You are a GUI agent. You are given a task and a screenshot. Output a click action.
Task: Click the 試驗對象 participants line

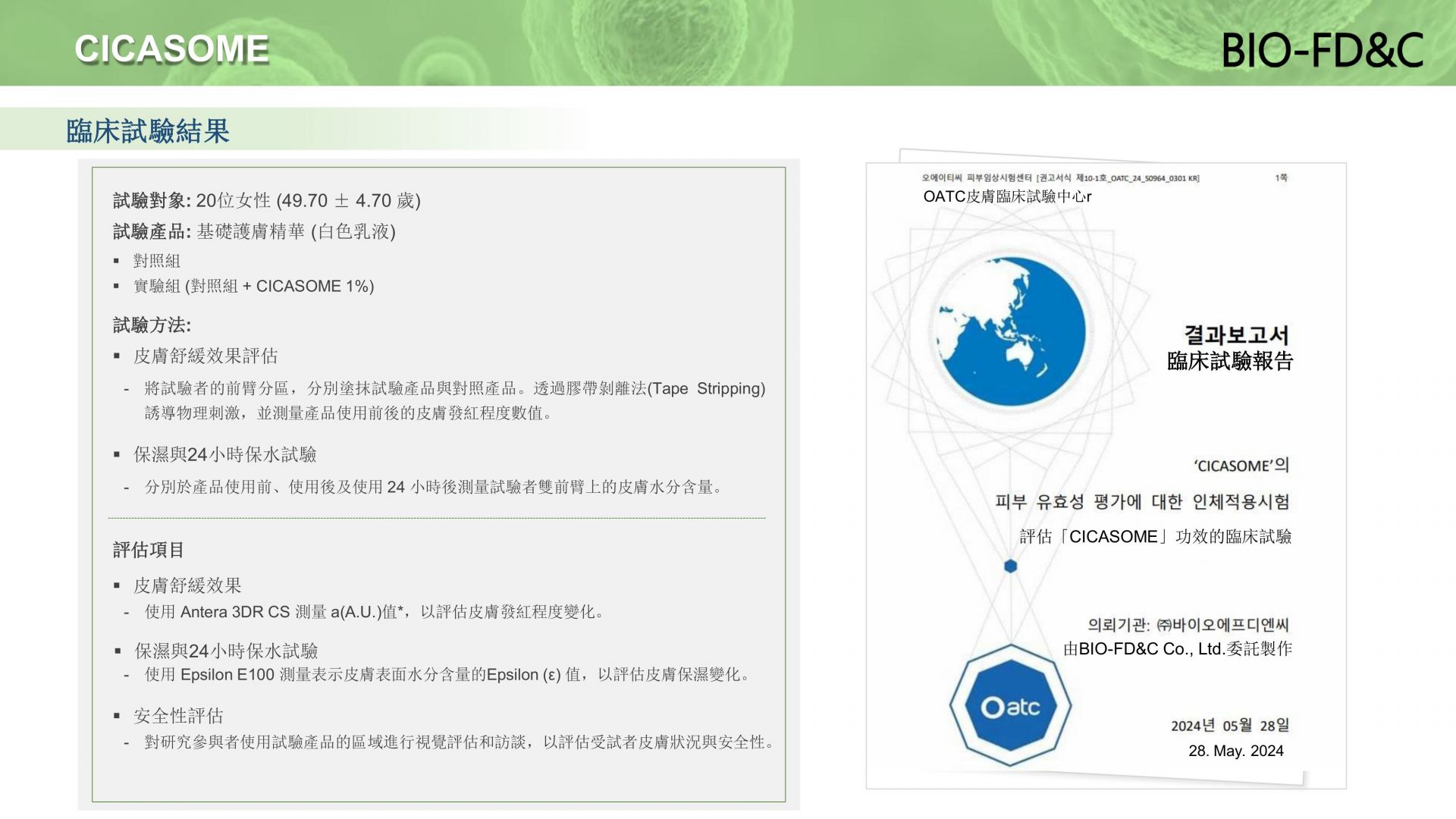[266, 201]
